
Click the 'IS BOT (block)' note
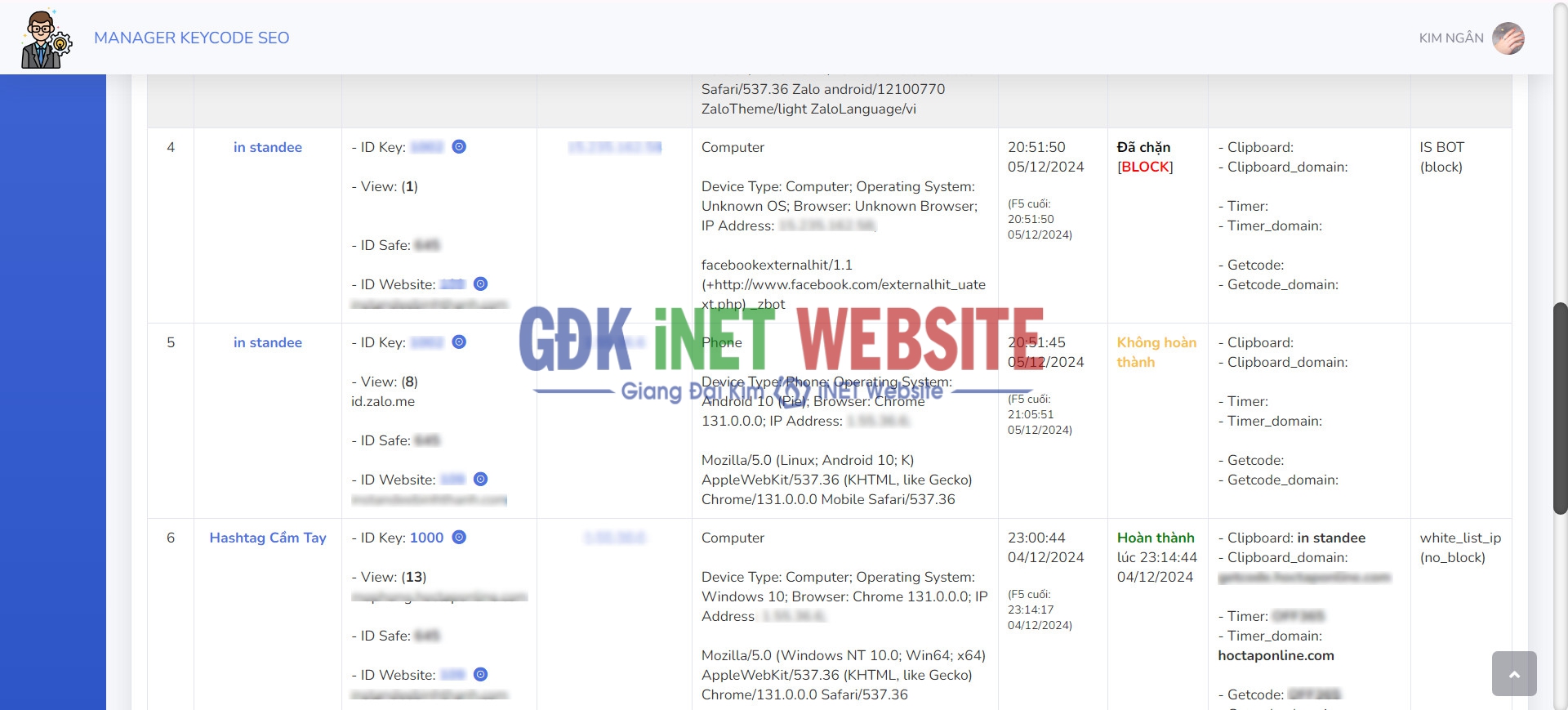1441,157
